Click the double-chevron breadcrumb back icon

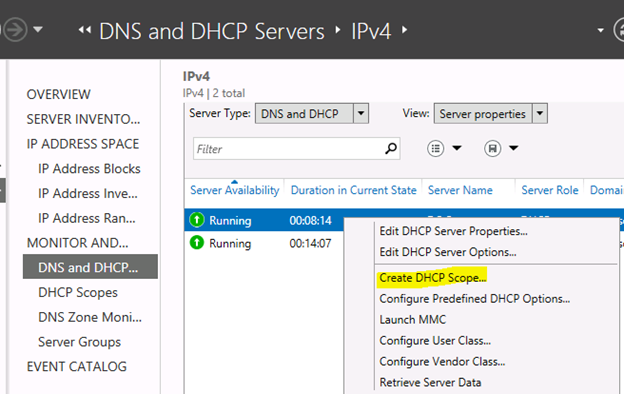[85, 30]
